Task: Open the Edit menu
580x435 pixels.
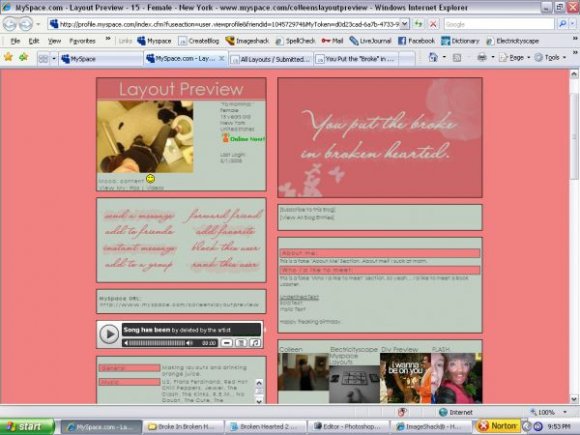Action: pos(34,41)
